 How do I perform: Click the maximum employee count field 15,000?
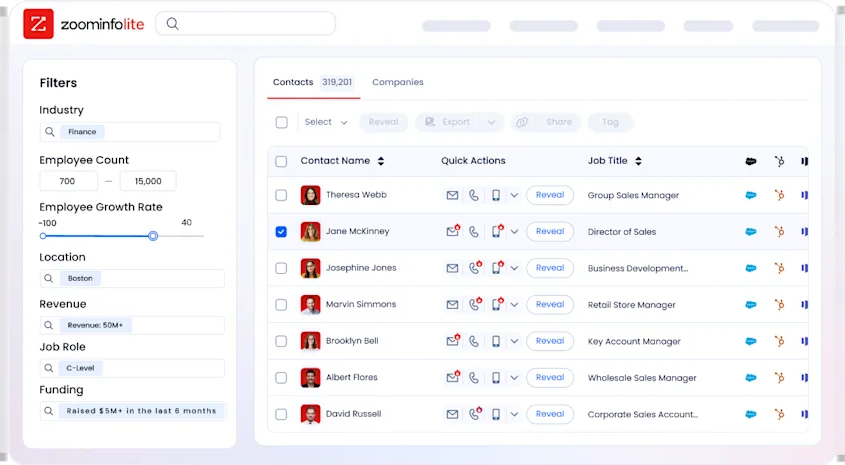[148, 181]
